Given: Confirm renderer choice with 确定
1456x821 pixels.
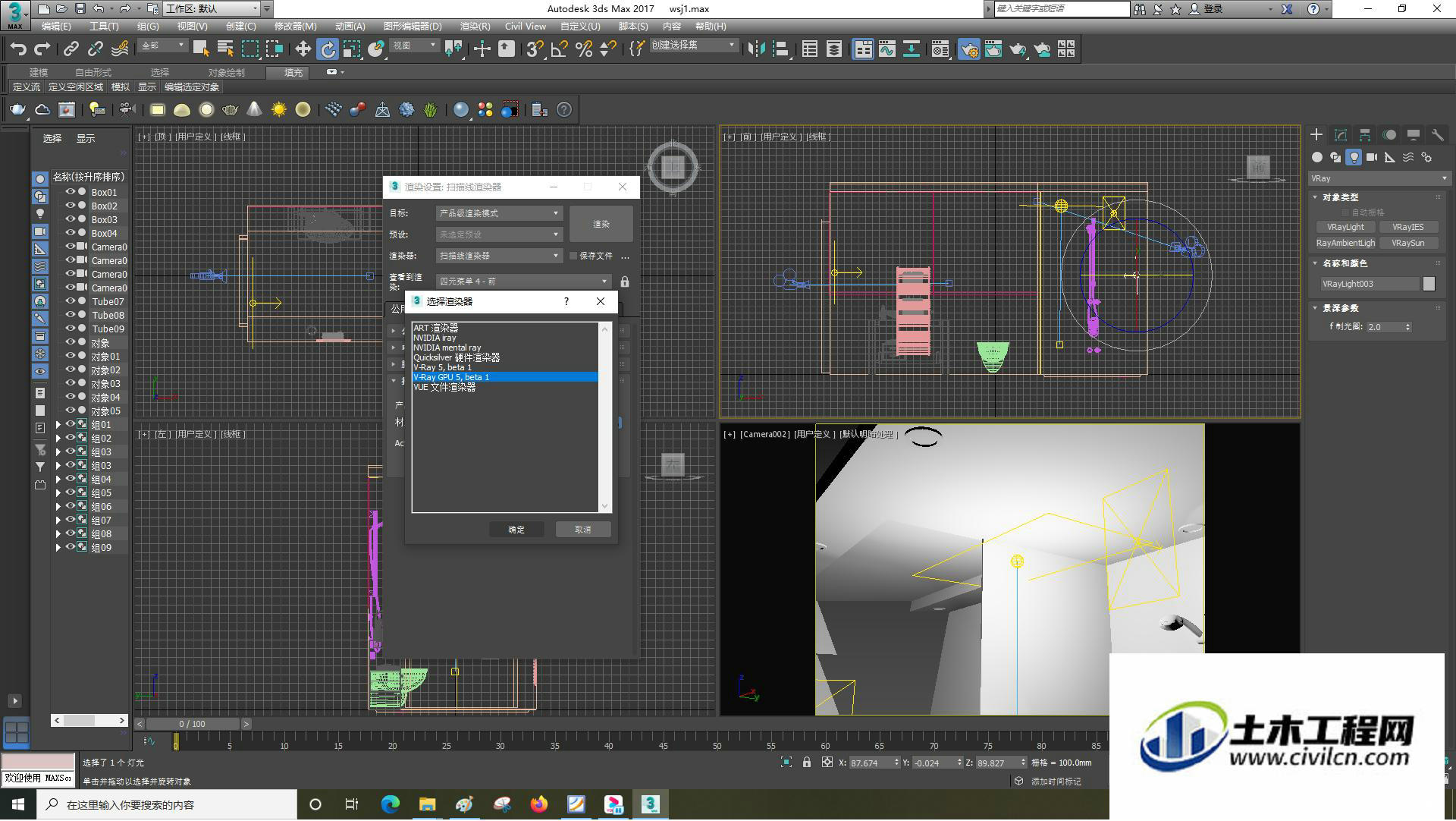Looking at the screenshot, I should (x=516, y=530).
